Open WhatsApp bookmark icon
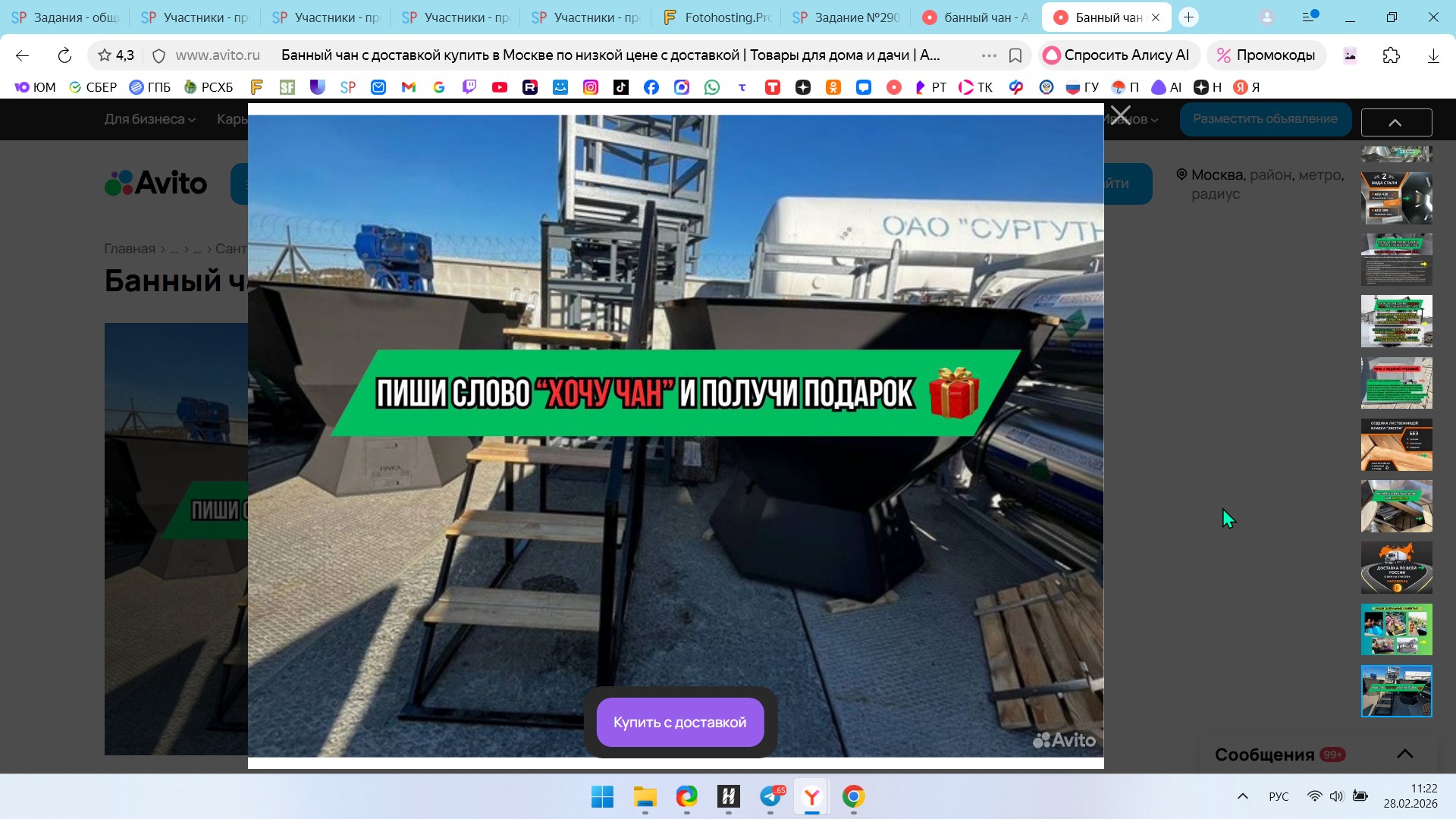 pos(711,87)
